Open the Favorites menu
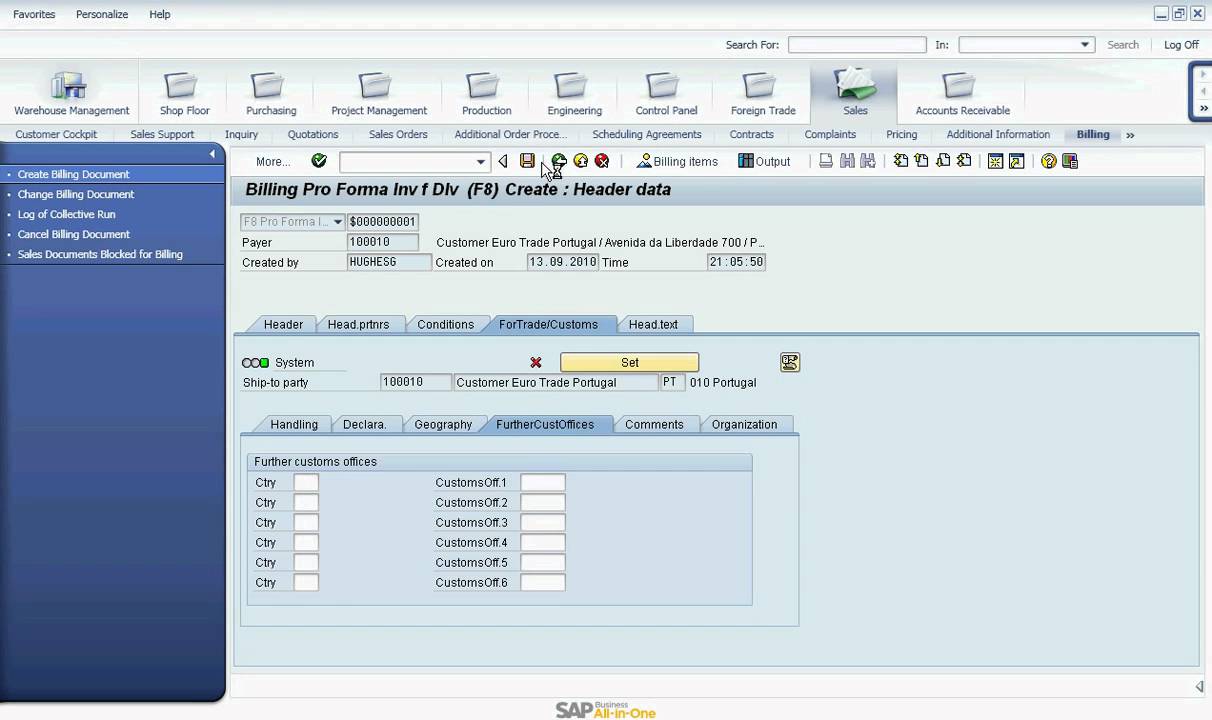1212x720 pixels. pyautogui.click(x=34, y=14)
